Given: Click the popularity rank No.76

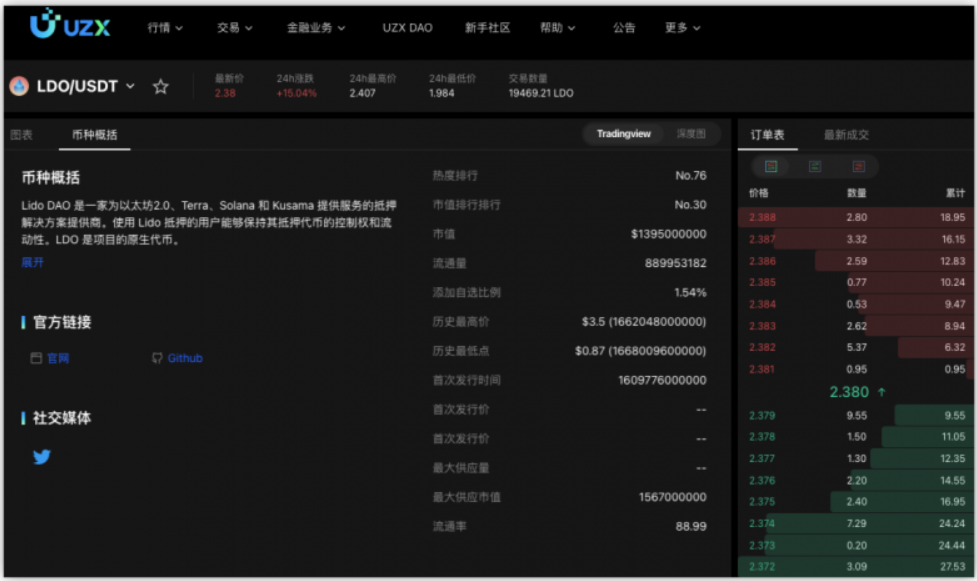Looking at the screenshot, I should pyautogui.click(x=691, y=175).
